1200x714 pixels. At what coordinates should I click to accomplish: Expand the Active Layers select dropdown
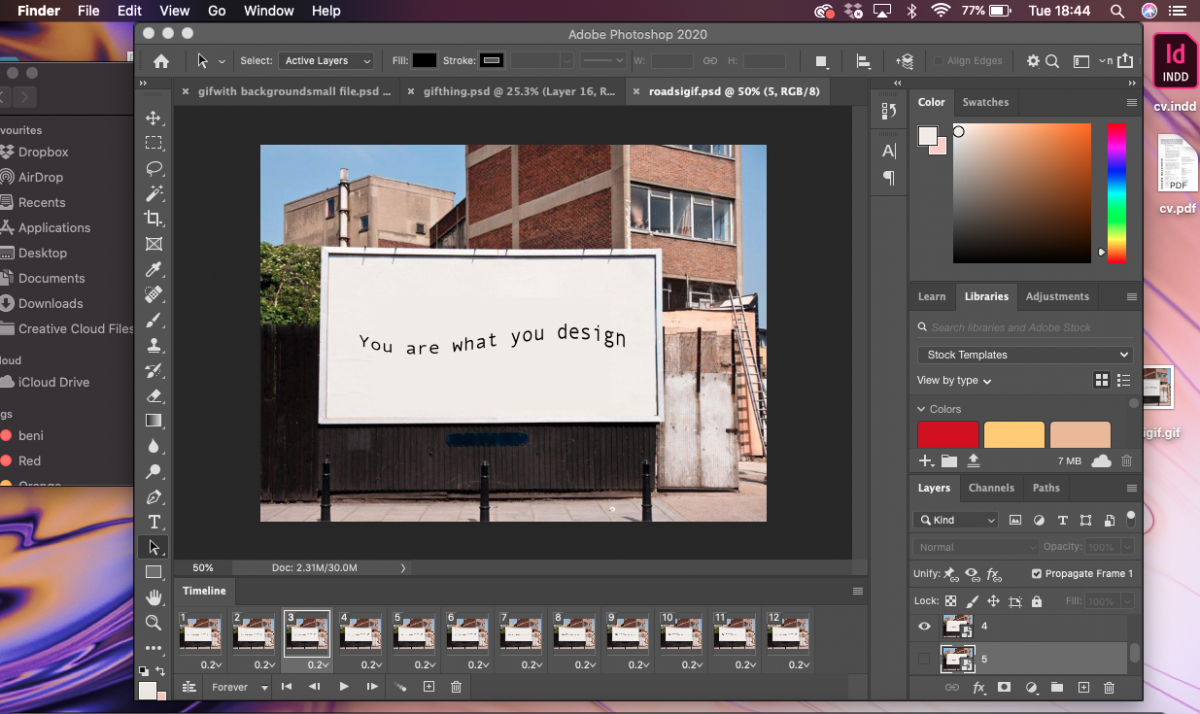tap(326, 61)
